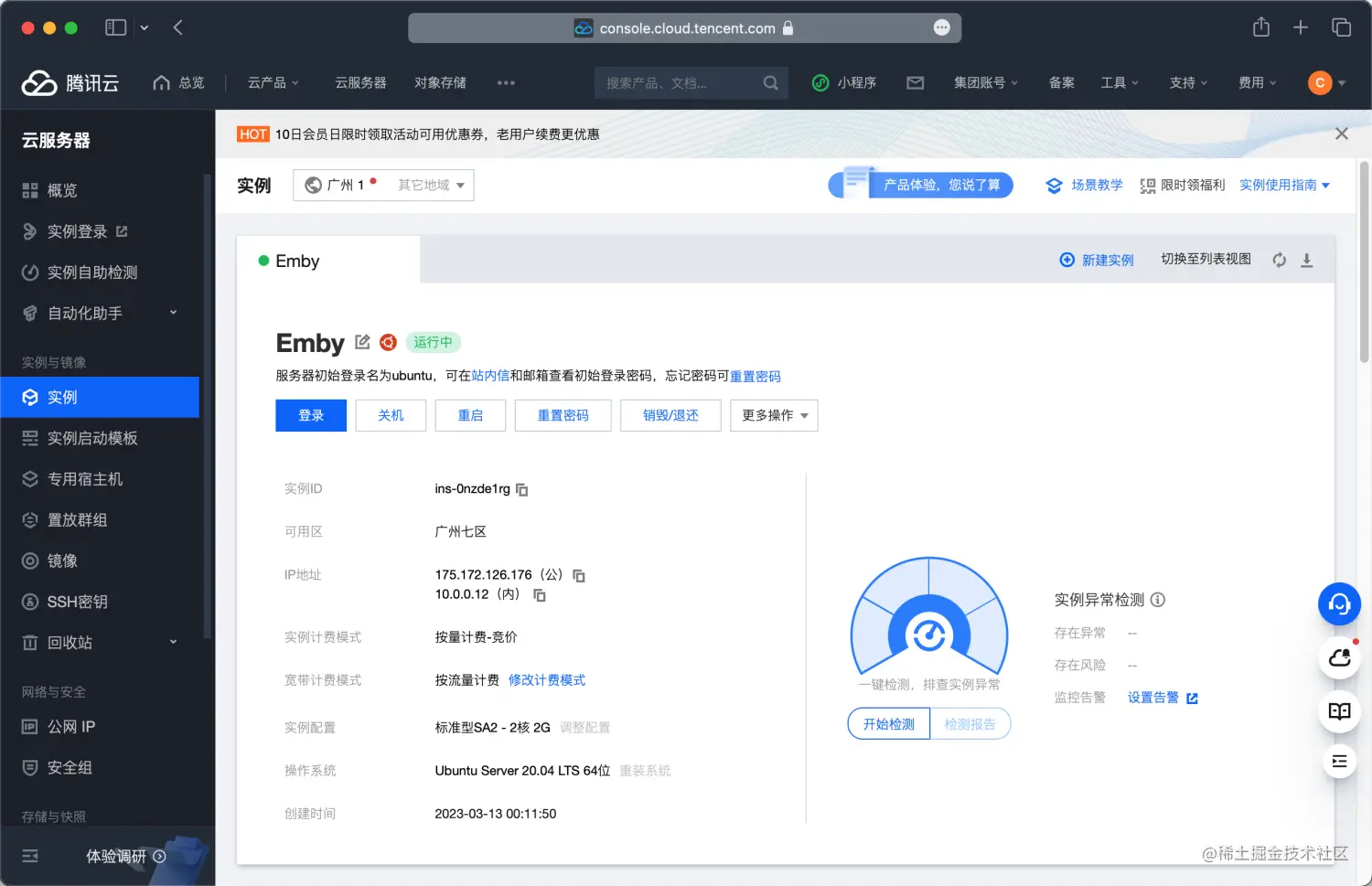Click the Safari URL address field

(x=684, y=27)
